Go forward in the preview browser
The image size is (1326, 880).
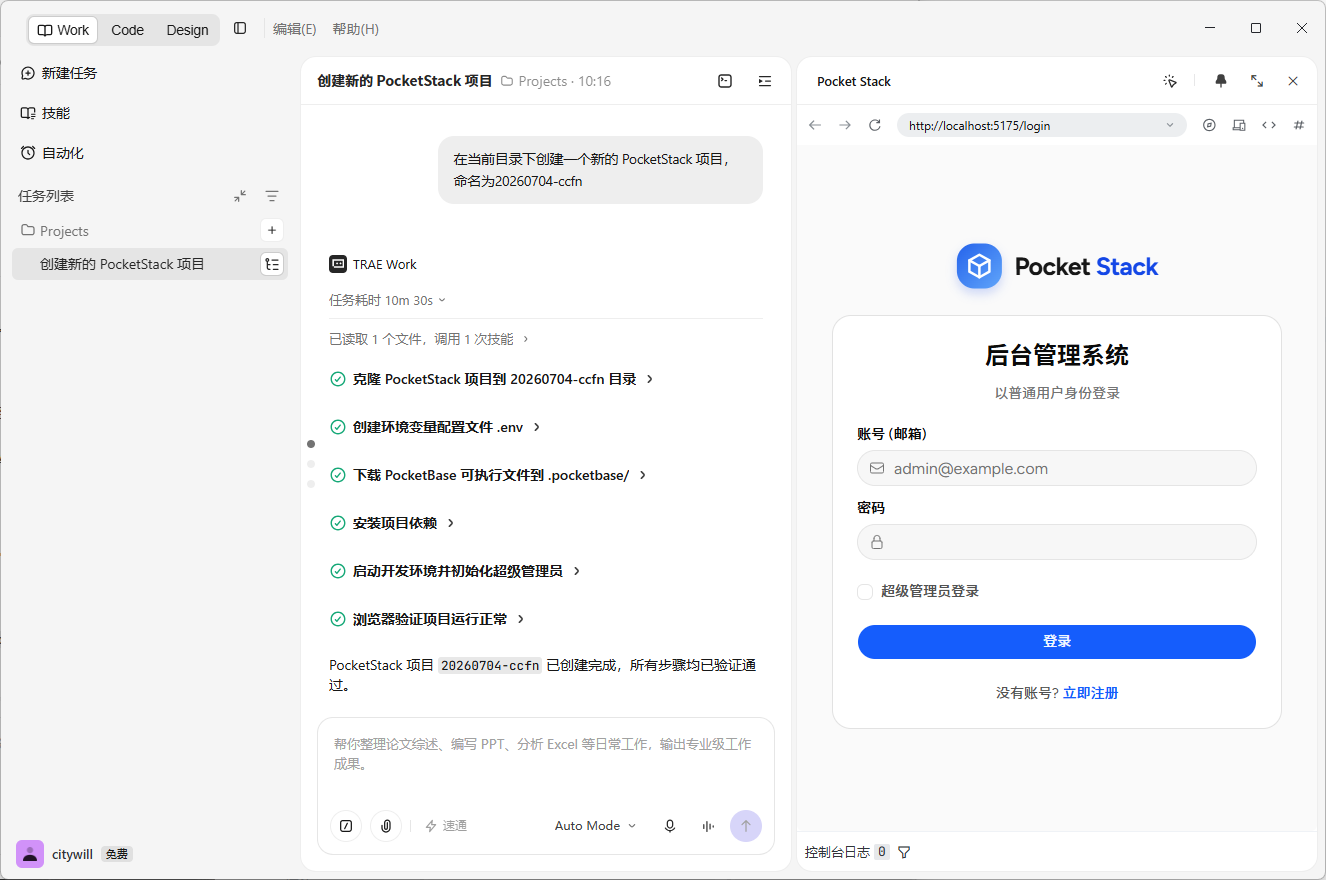tap(845, 125)
